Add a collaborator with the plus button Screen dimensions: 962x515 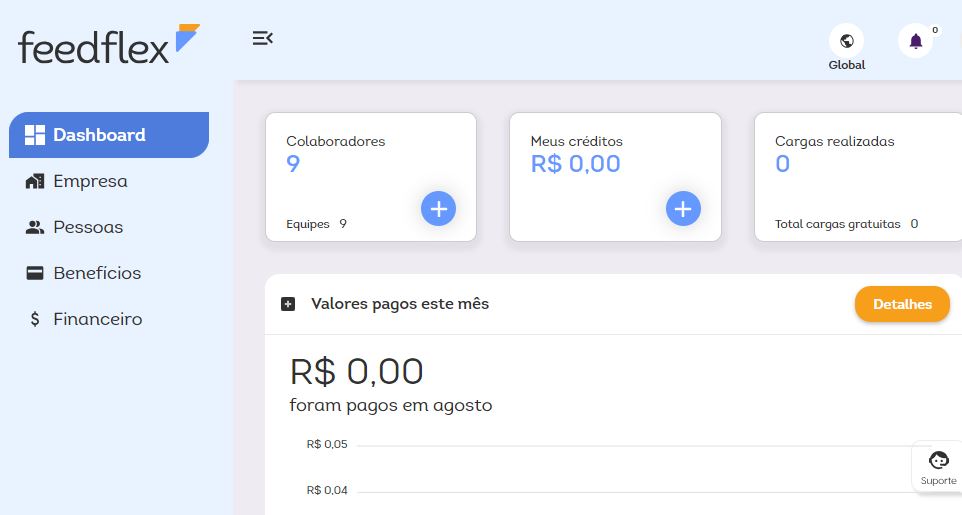[438, 208]
